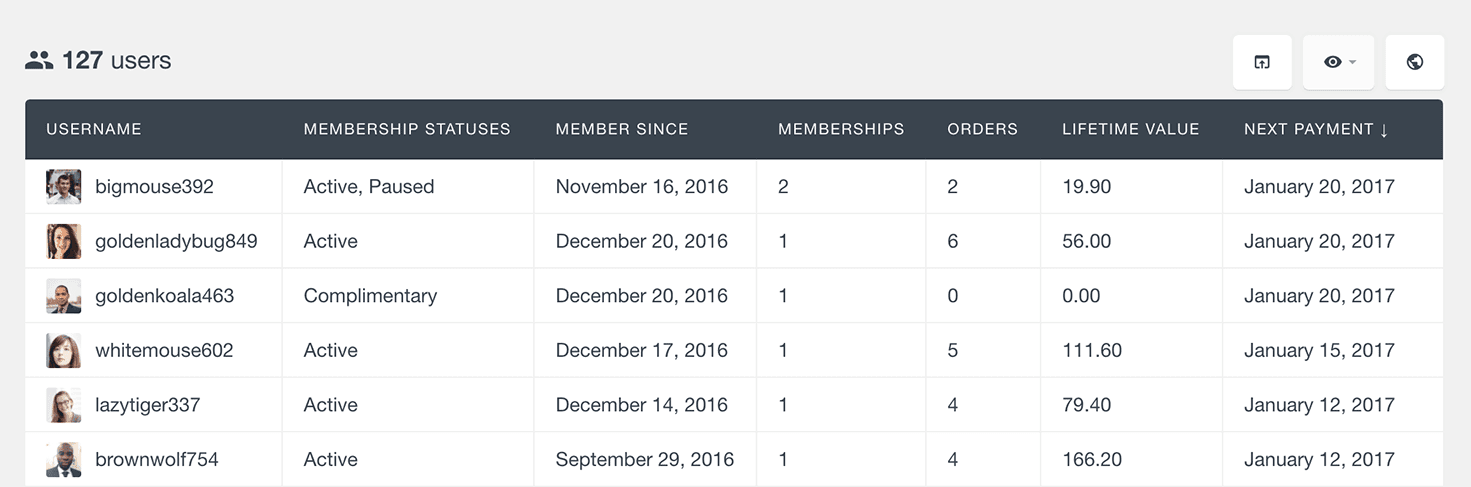Viewport: 1471px width, 487px height.
Task: Open the bigmouse392 username link
Action: point(154,187)
